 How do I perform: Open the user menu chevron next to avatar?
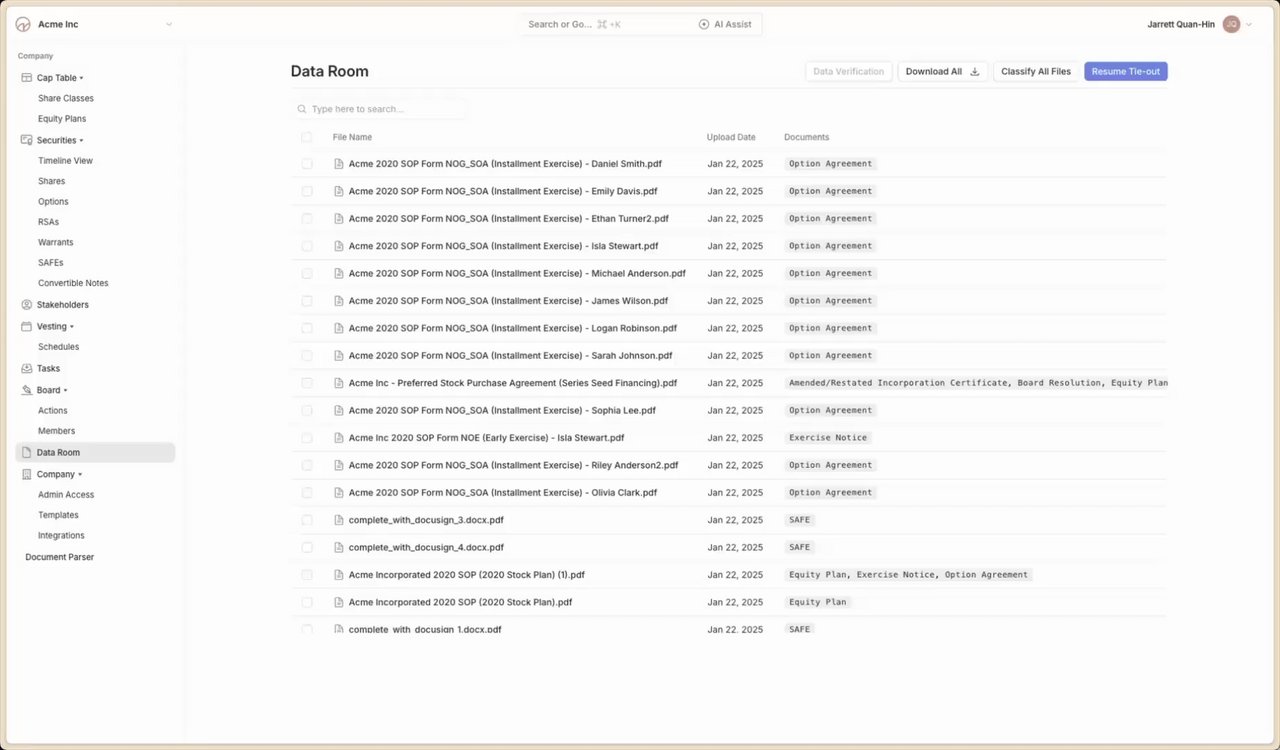pos(1249,24)
